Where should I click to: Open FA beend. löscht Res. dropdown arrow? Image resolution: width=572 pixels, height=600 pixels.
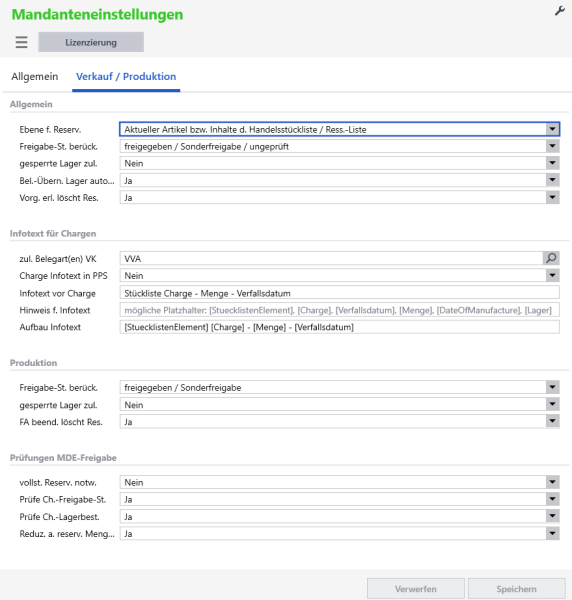[x=552, y=422]
